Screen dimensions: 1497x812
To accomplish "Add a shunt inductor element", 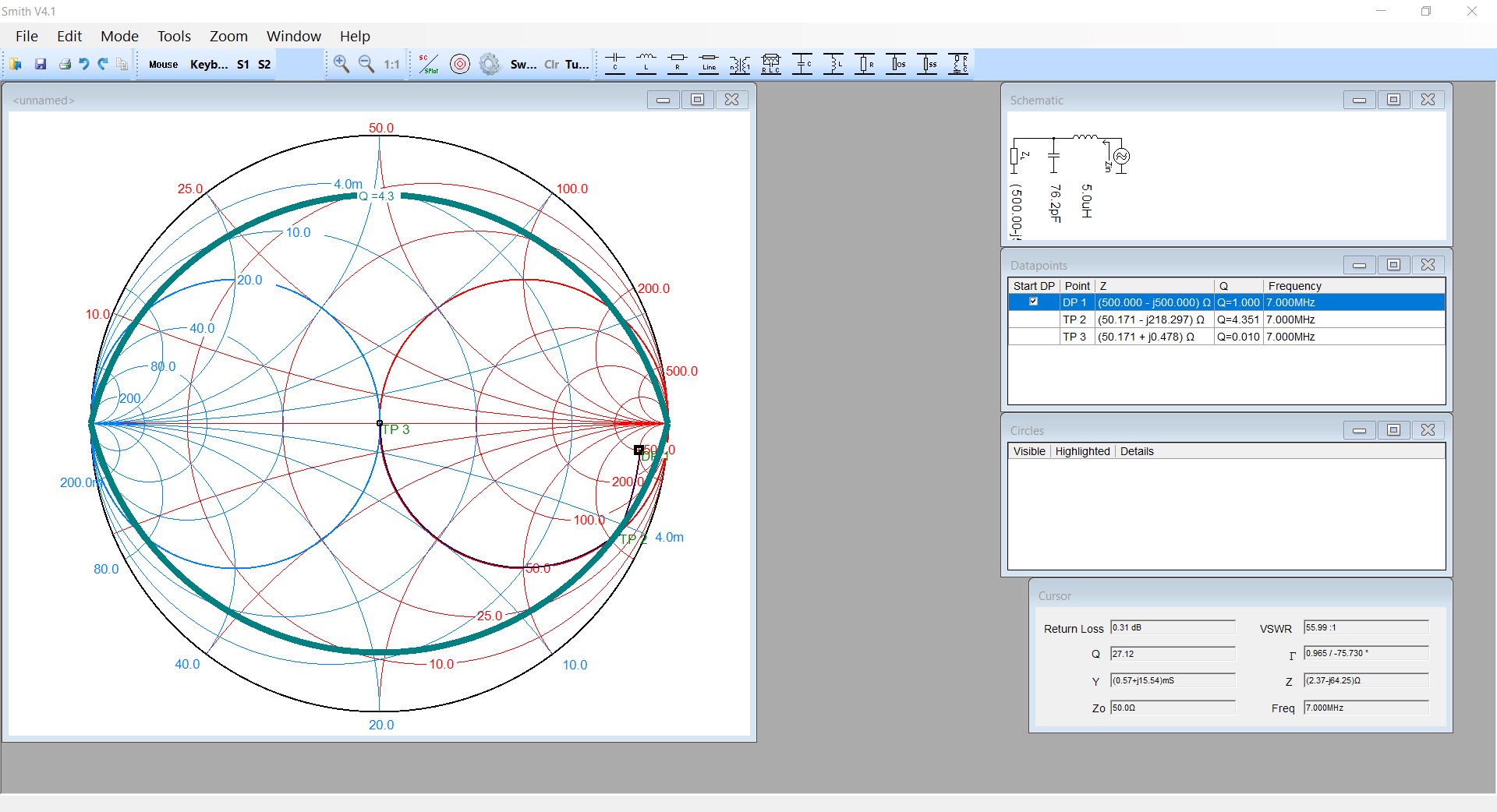I will (x=833, y=64).
